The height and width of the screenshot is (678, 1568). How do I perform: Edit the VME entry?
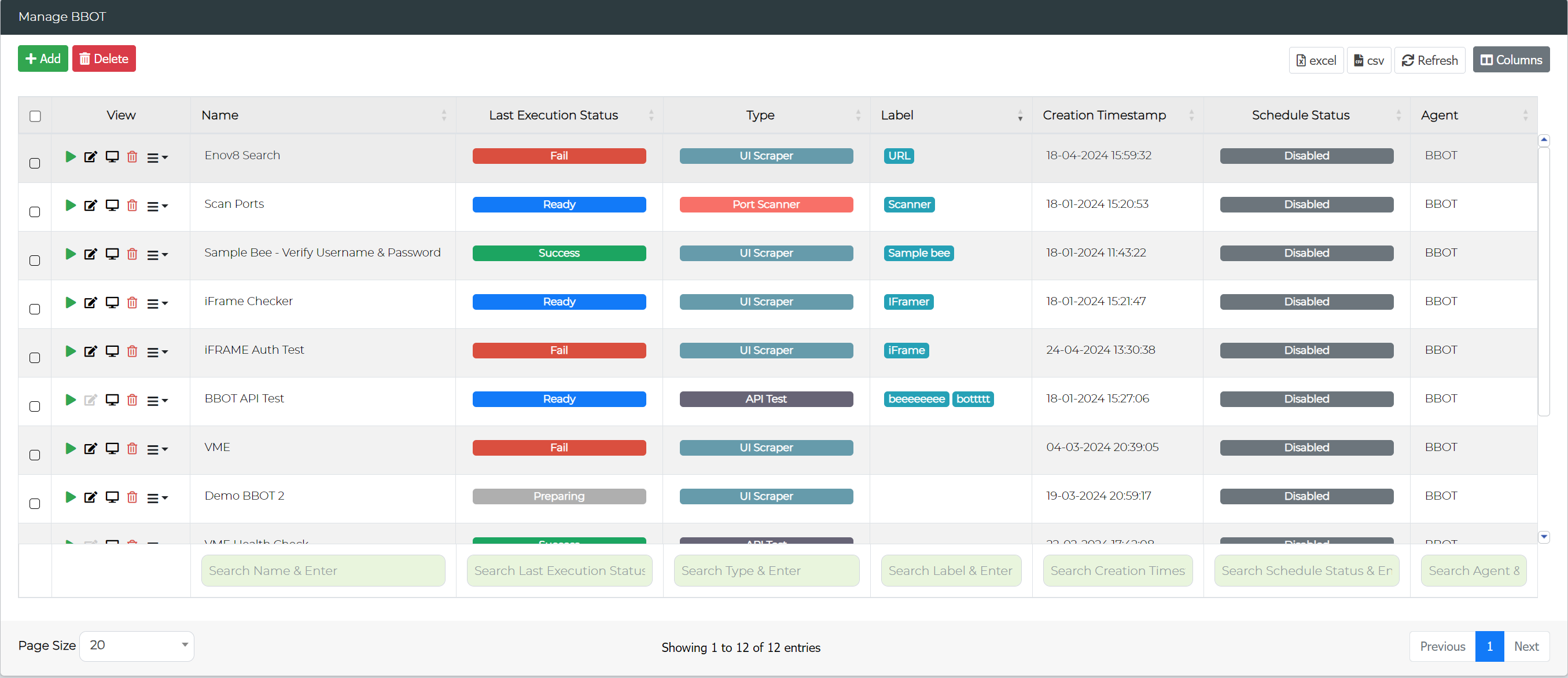point(91,449)
